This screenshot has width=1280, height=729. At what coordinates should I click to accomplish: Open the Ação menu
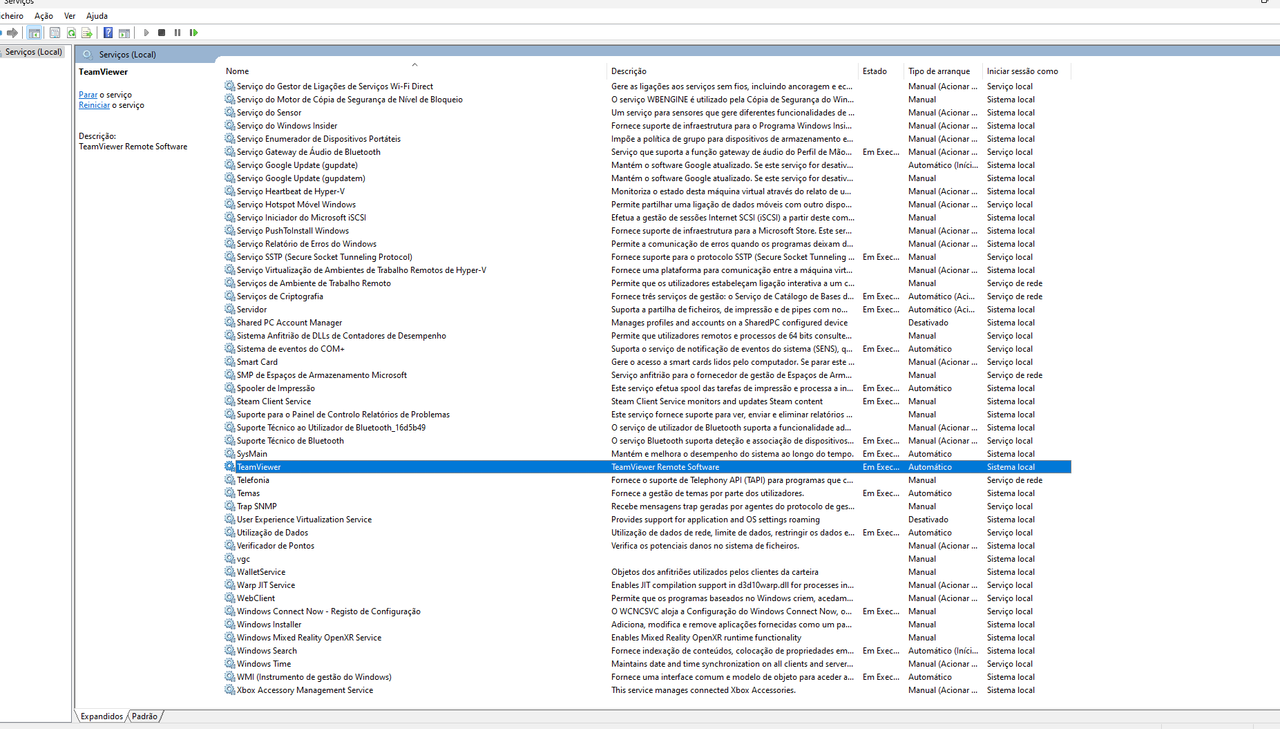pos(44,16)
